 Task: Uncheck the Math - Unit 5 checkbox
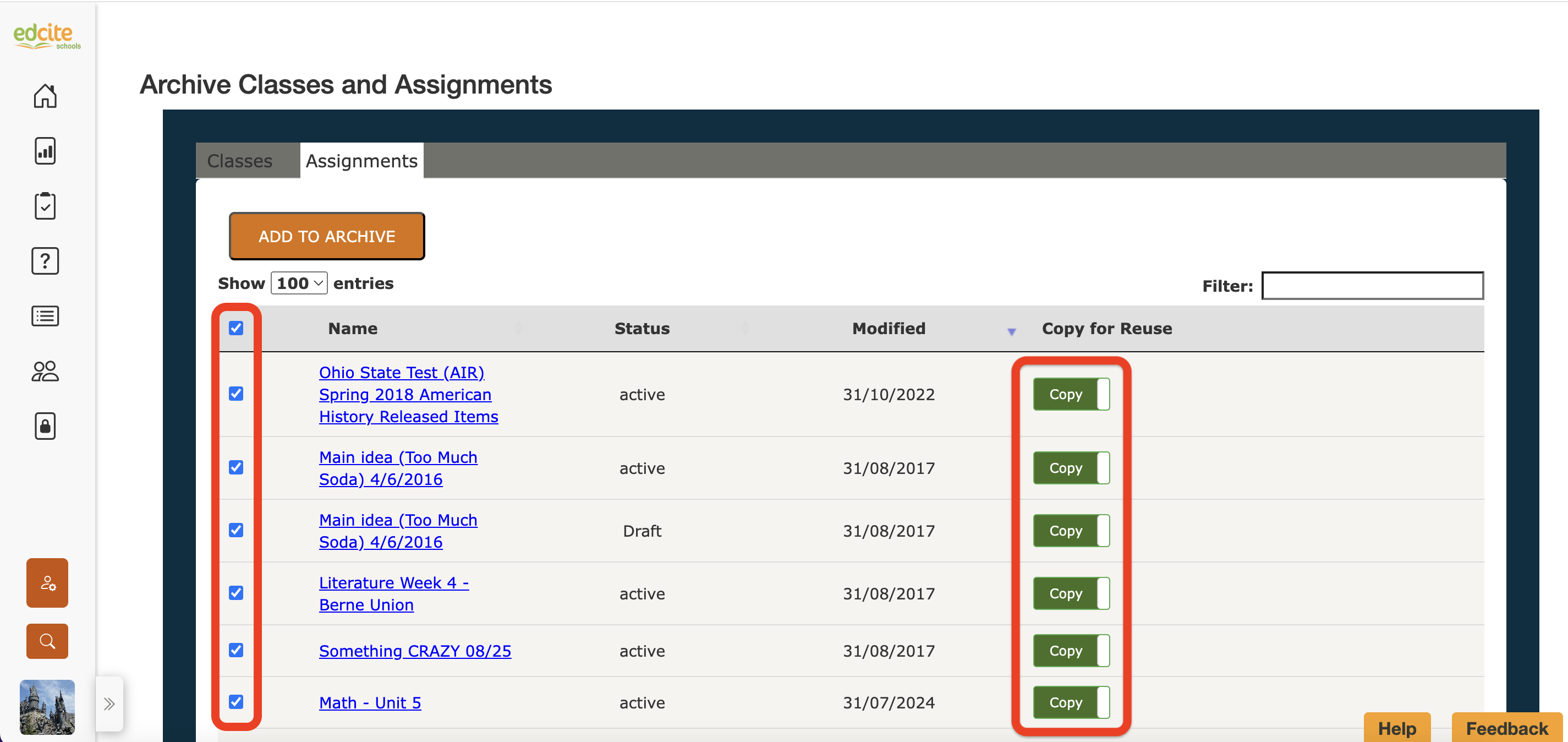point(236,702)
